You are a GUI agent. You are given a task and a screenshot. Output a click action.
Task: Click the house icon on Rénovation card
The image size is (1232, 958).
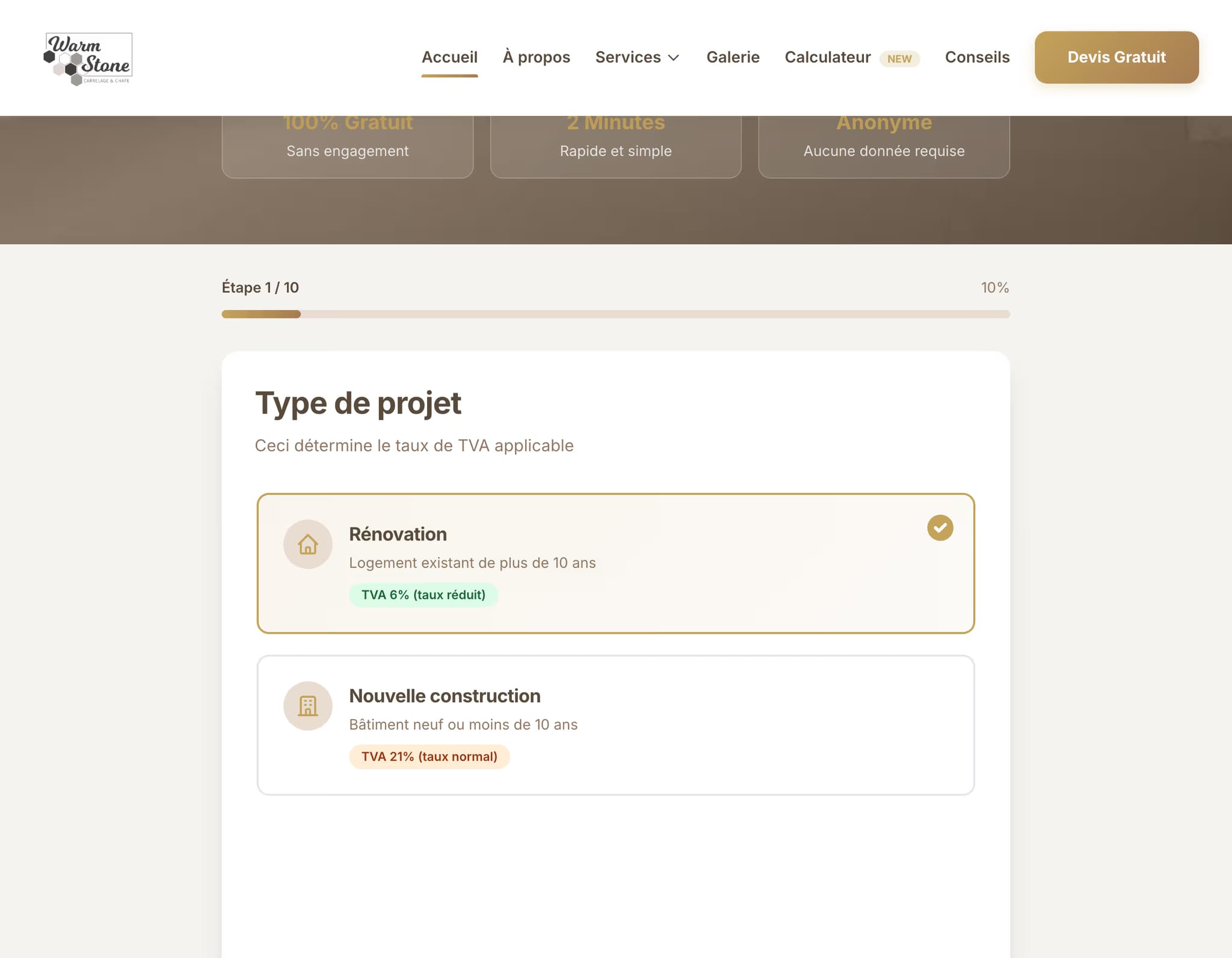pyautogui.click(x=307, y=544)
